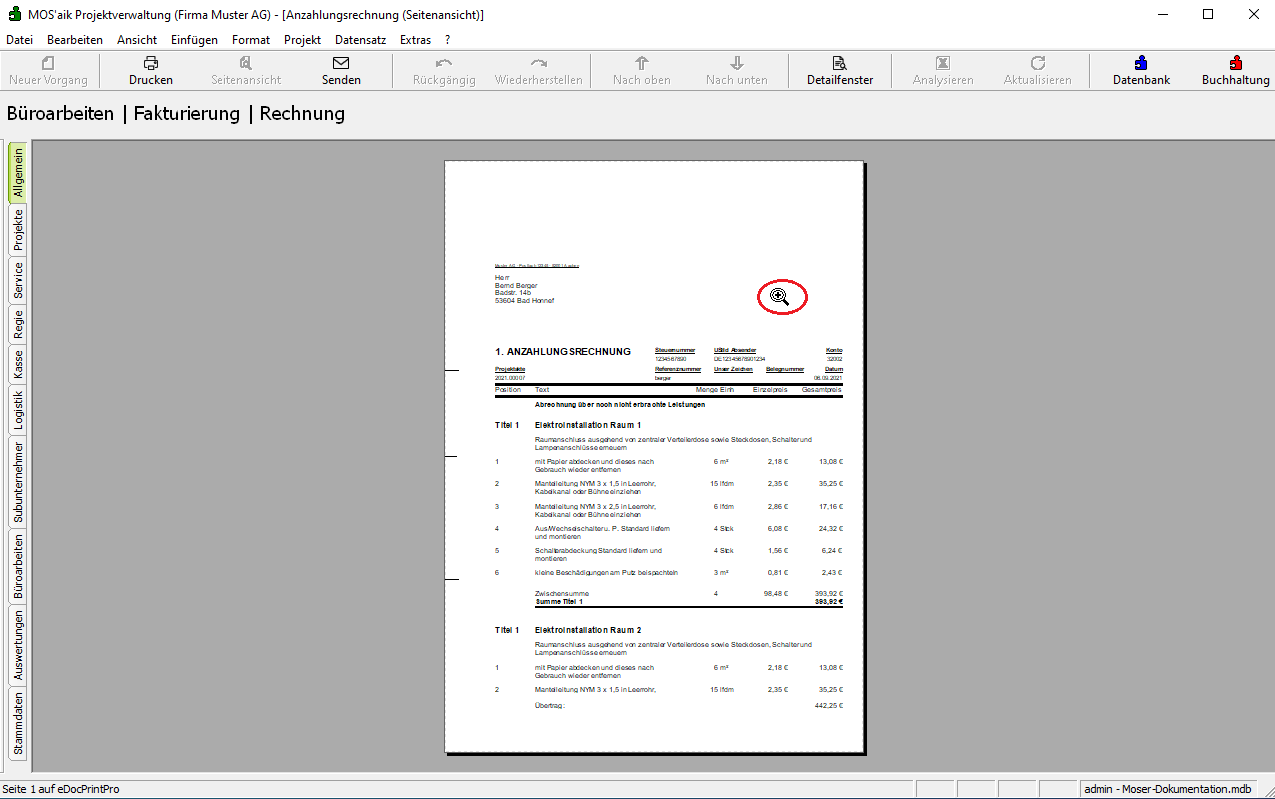Screen dimensions: 1275x799
Task: Select the Stammdaten side tab
Action: point(18,723)
